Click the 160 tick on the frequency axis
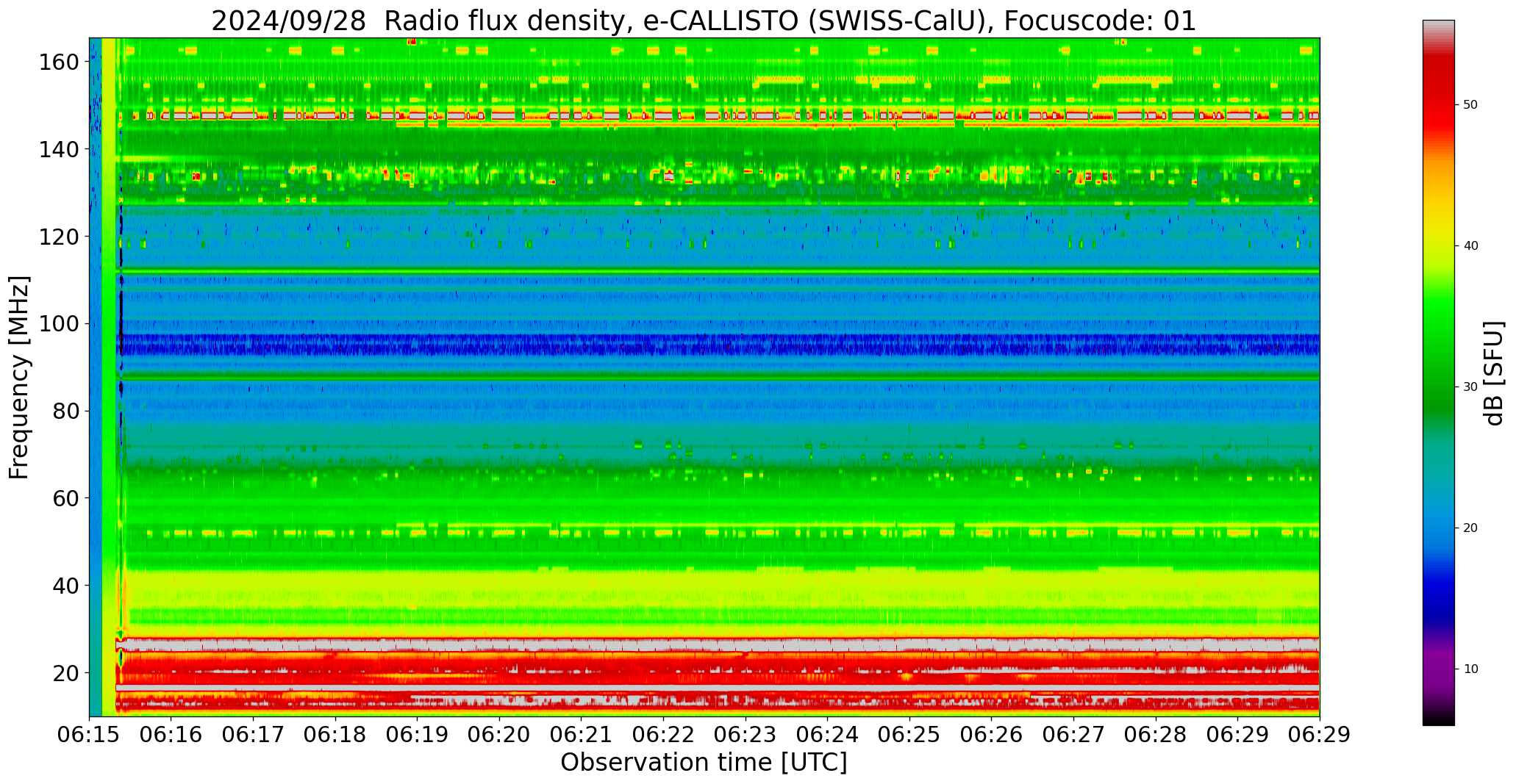 click(59, 62)
